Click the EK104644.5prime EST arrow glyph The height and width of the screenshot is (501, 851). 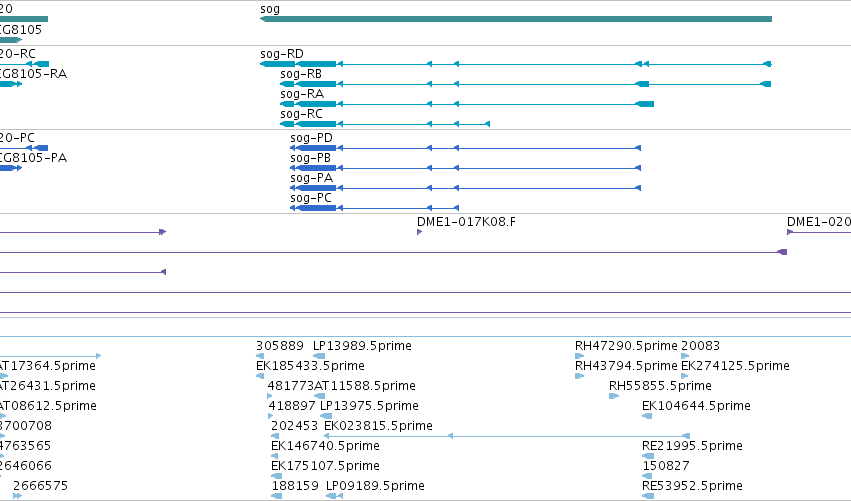coord(647,416)
